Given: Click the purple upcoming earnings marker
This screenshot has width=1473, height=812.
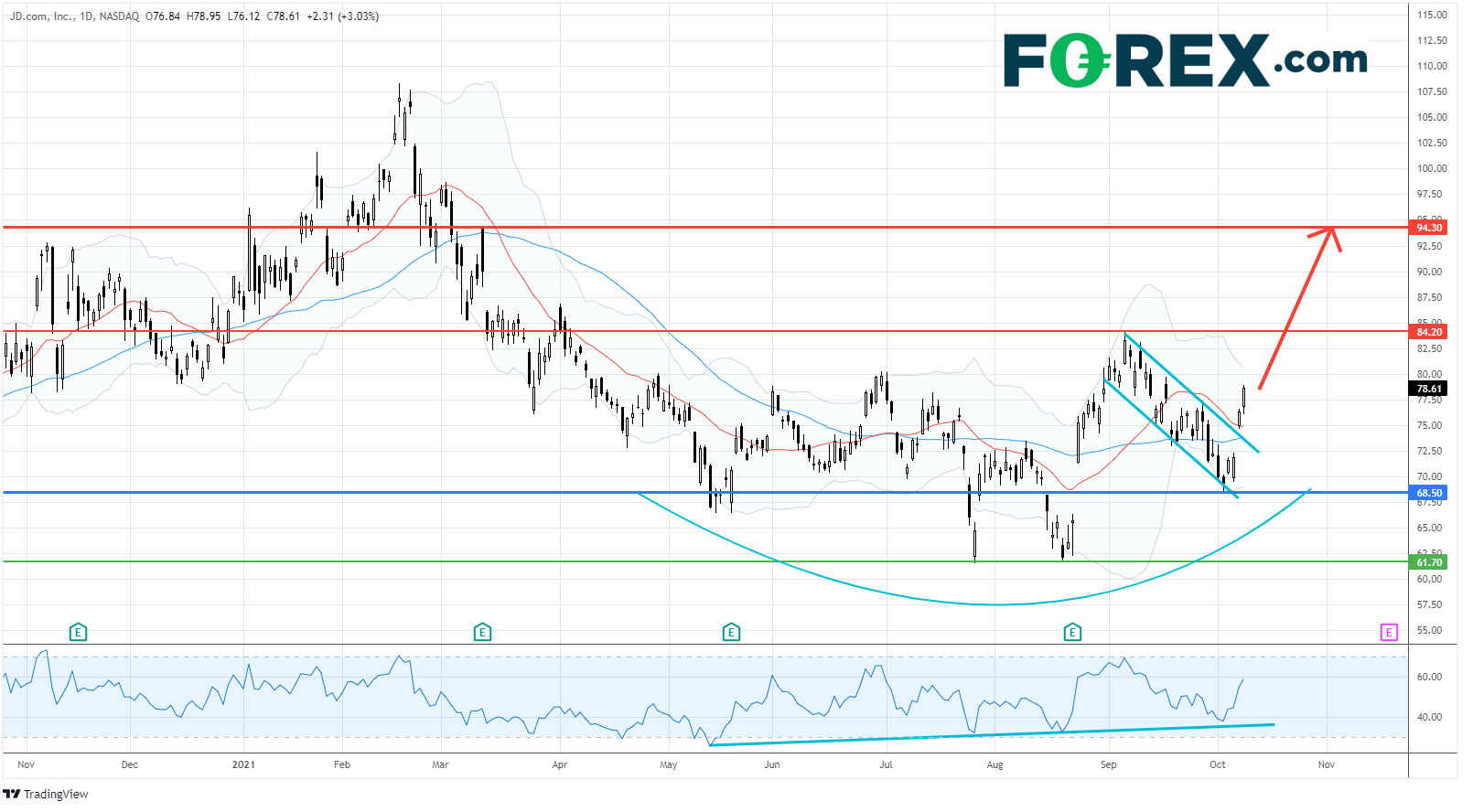Looking at the screenshot, I should [x=1389, y=632].
